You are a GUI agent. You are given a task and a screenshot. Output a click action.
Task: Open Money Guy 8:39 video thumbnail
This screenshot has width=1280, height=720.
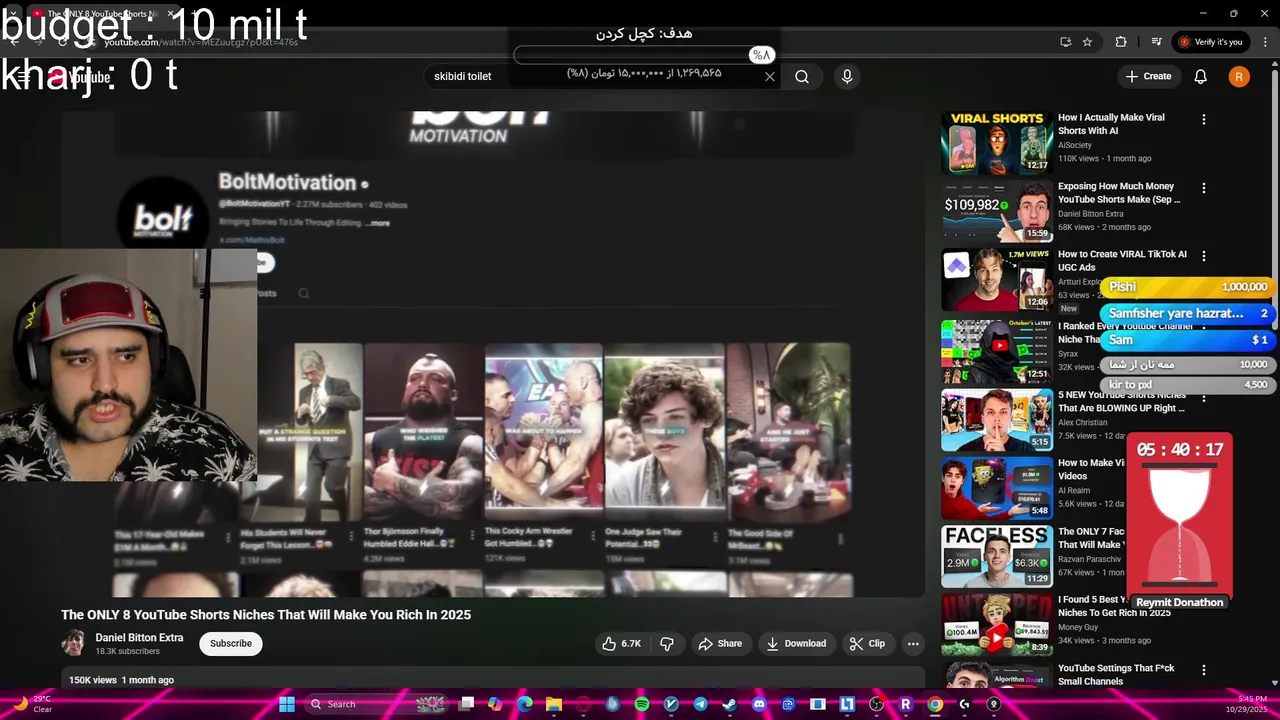pyautogui.click(x=997, y=624)
